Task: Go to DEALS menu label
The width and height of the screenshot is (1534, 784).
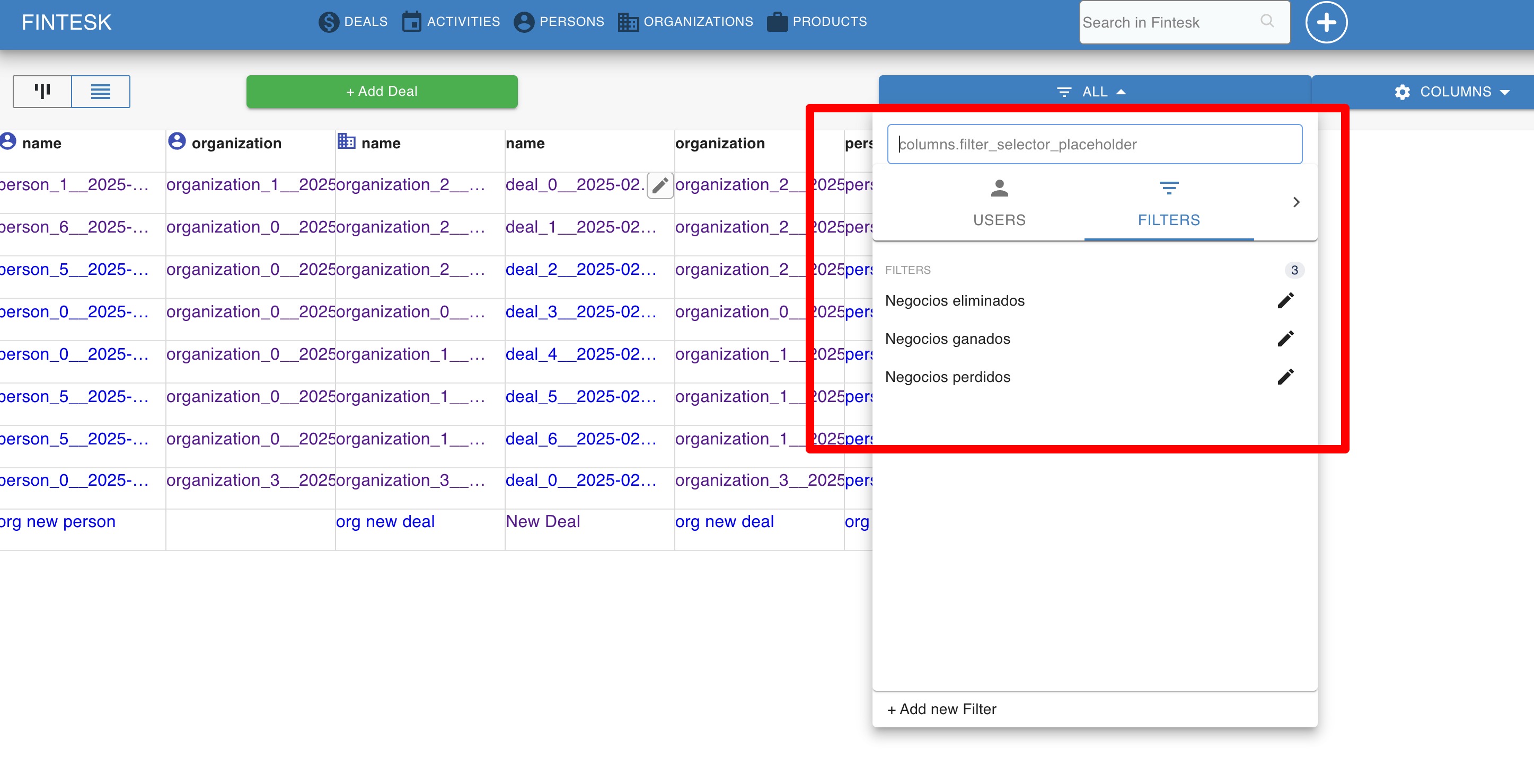Action: coord(366,22)
